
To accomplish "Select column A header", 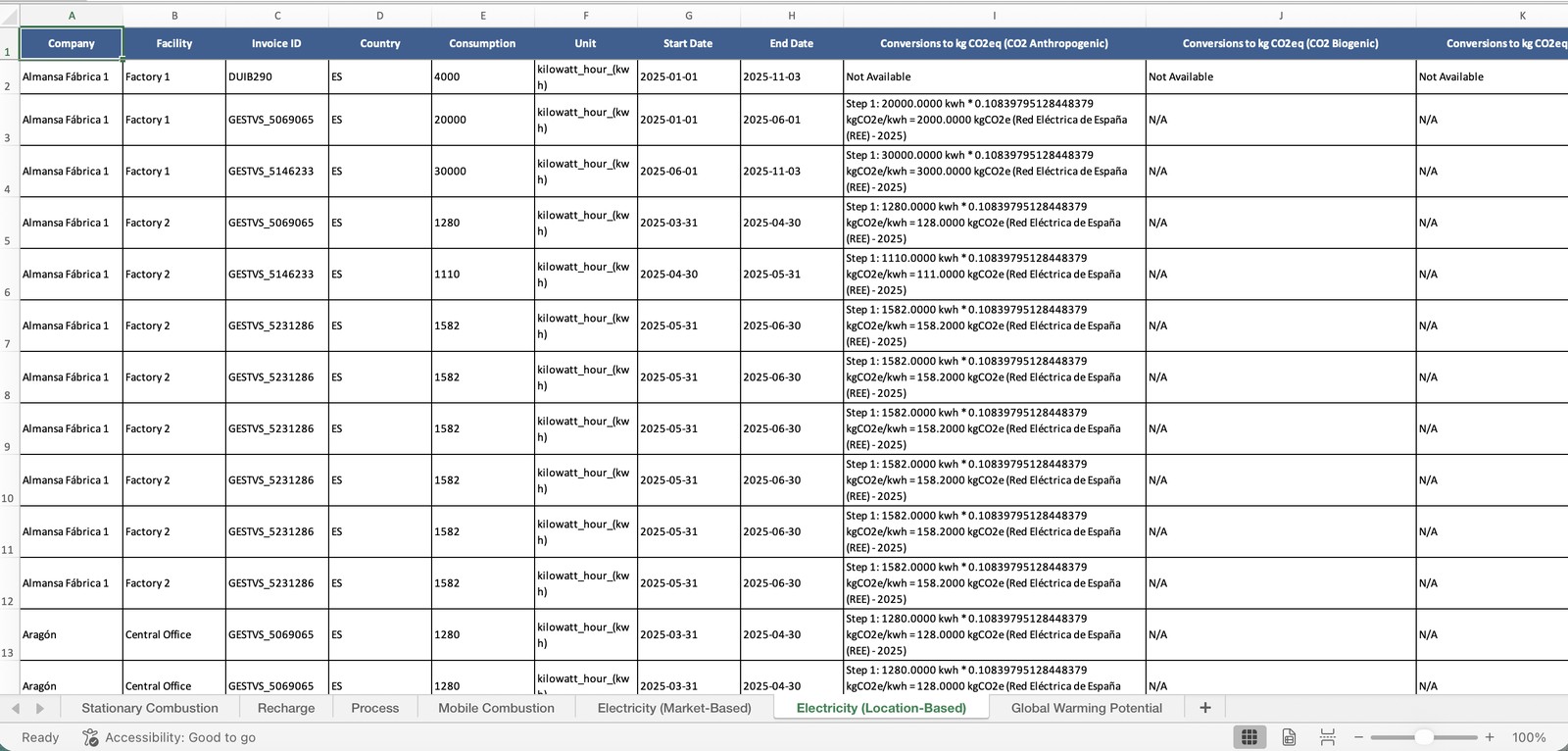I will pos(72,16).
